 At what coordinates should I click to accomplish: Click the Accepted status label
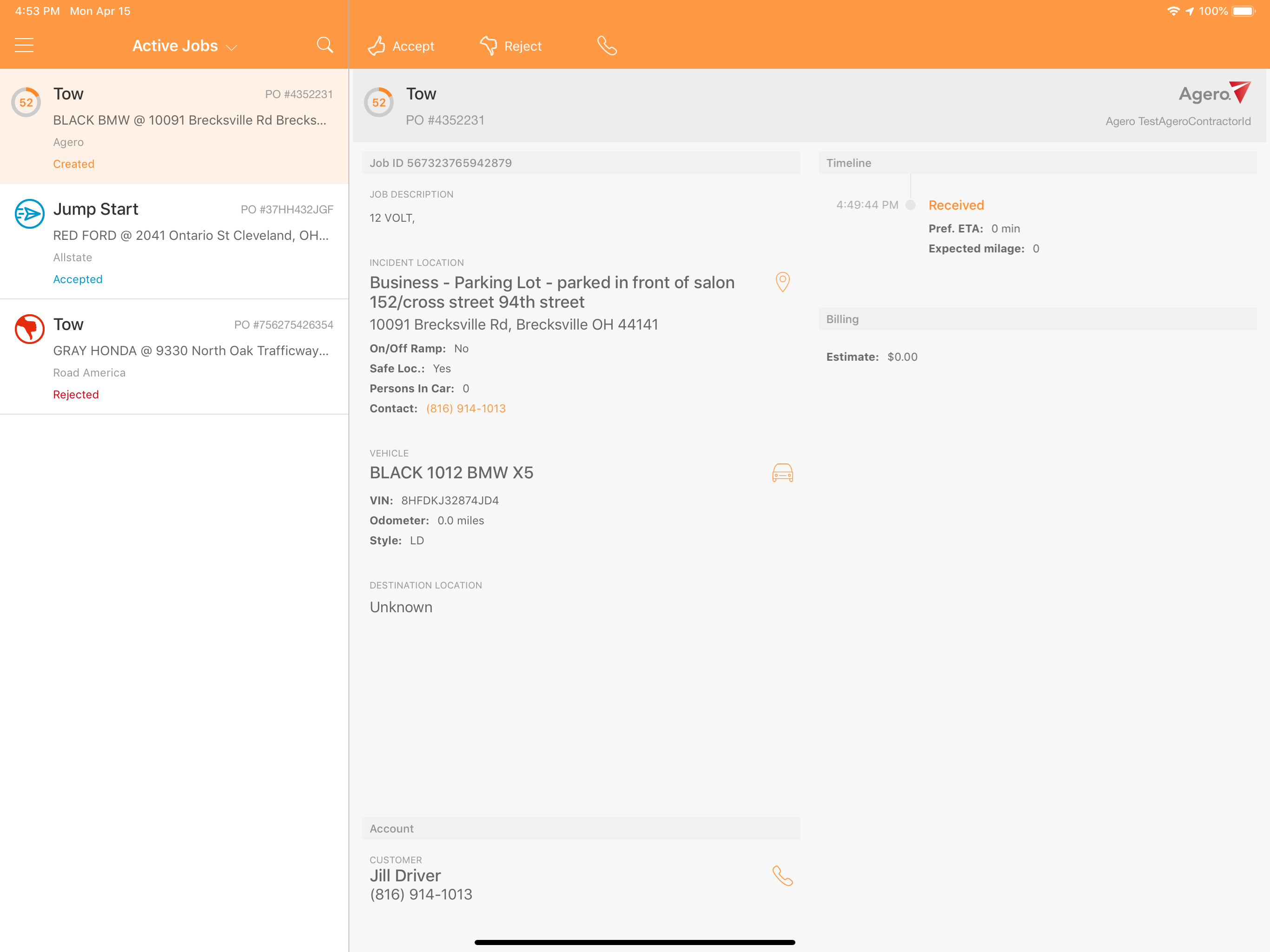[78, 279]
